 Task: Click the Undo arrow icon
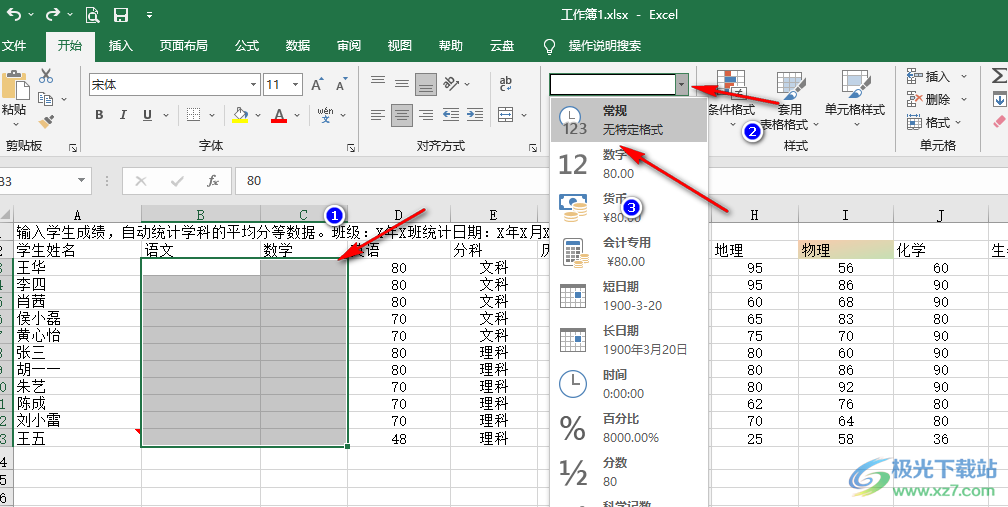(14, 14)
